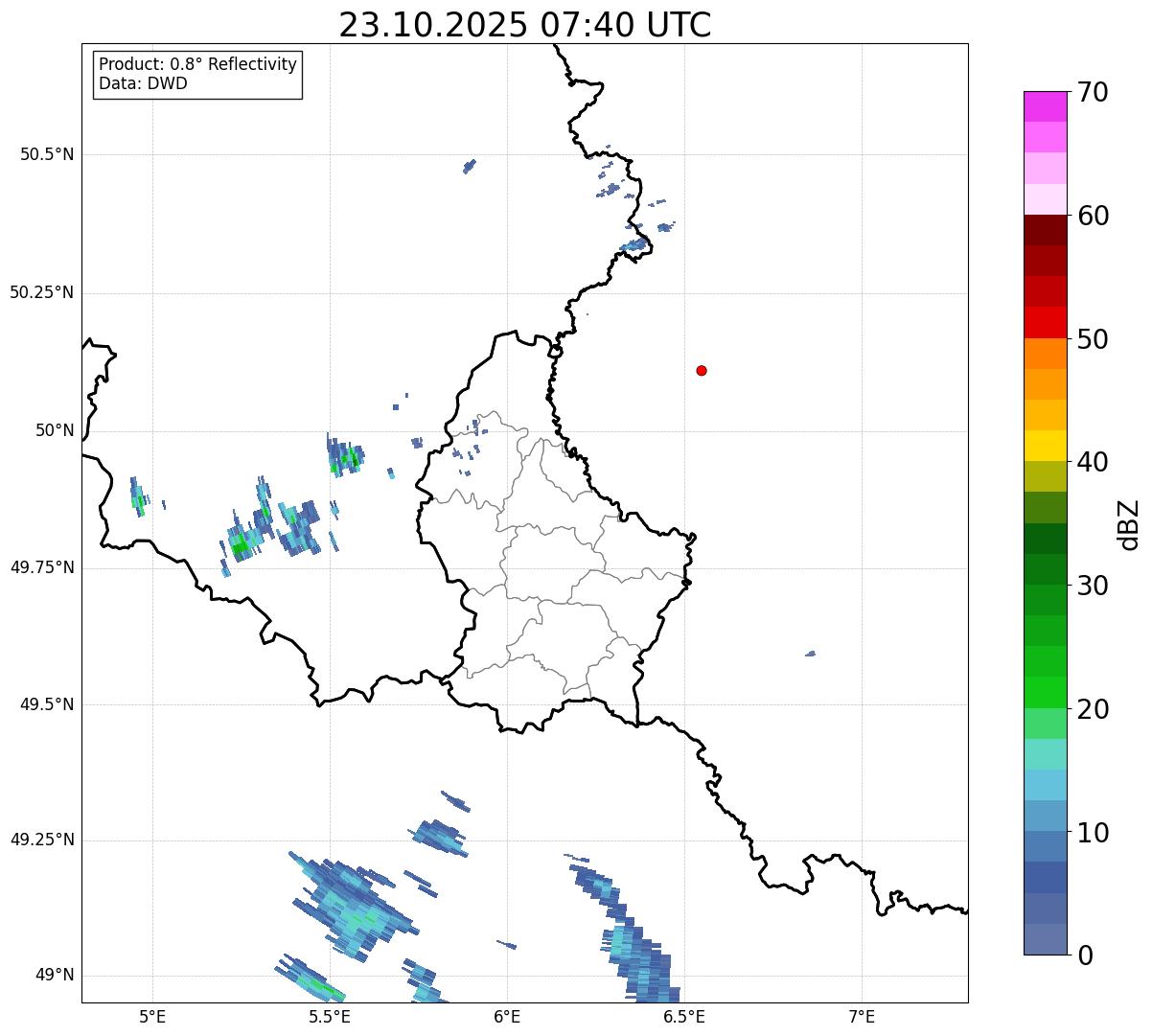
Task: Click the colorbar tick label 10
Action: coord(1093,833)
